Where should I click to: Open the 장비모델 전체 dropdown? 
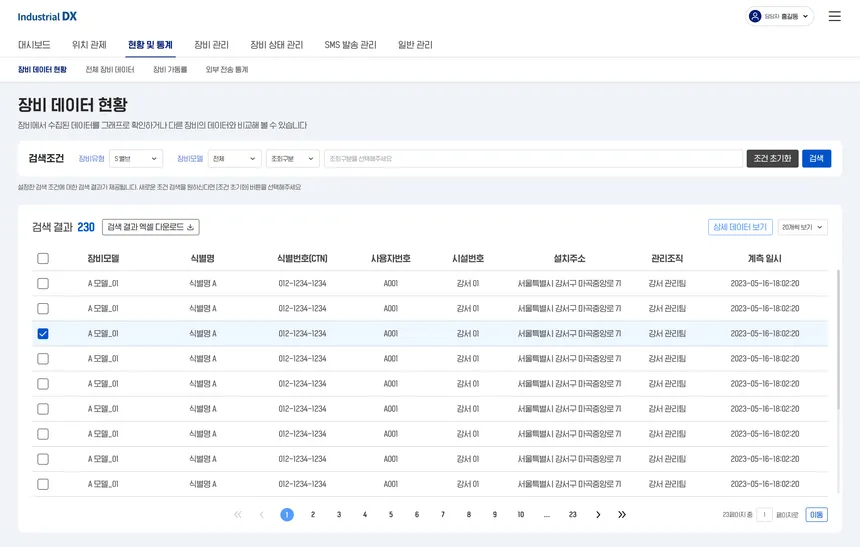pos(234,159)
